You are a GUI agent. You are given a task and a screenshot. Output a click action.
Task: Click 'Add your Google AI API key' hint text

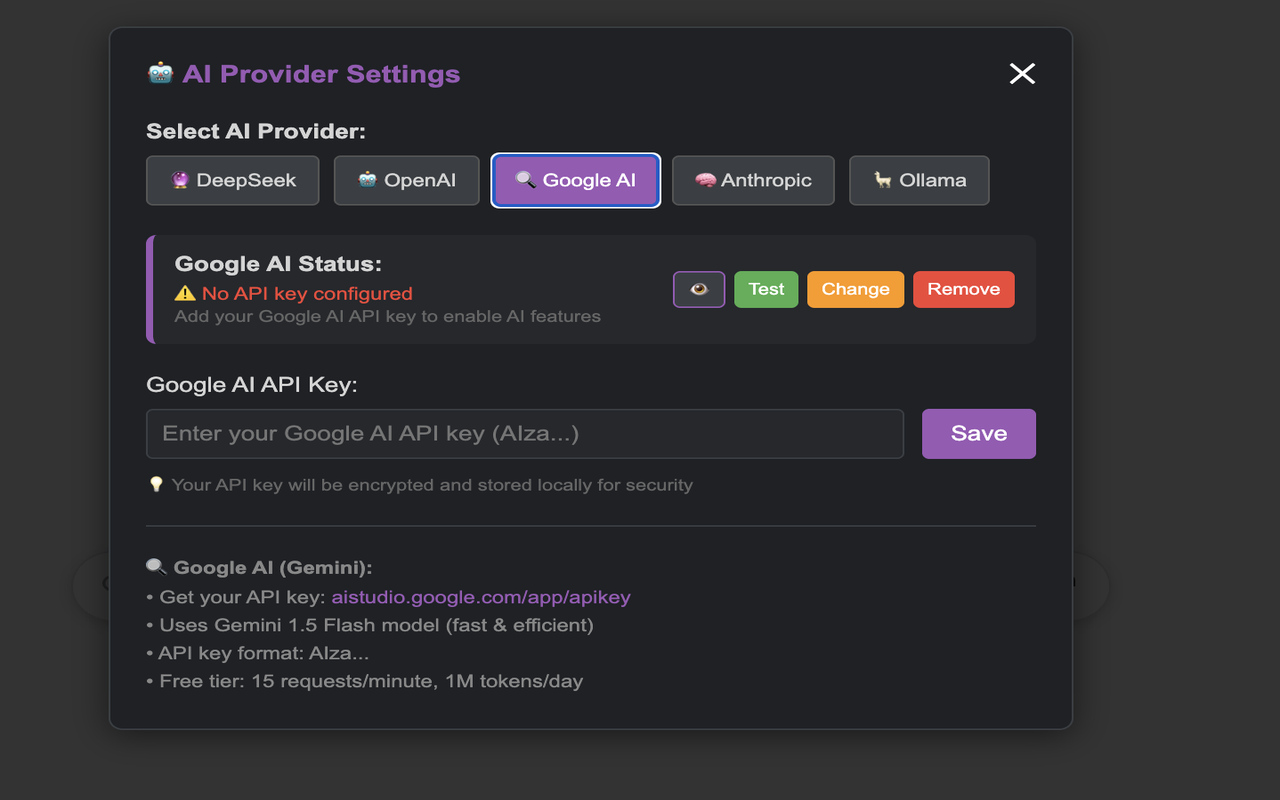point(388,316)
